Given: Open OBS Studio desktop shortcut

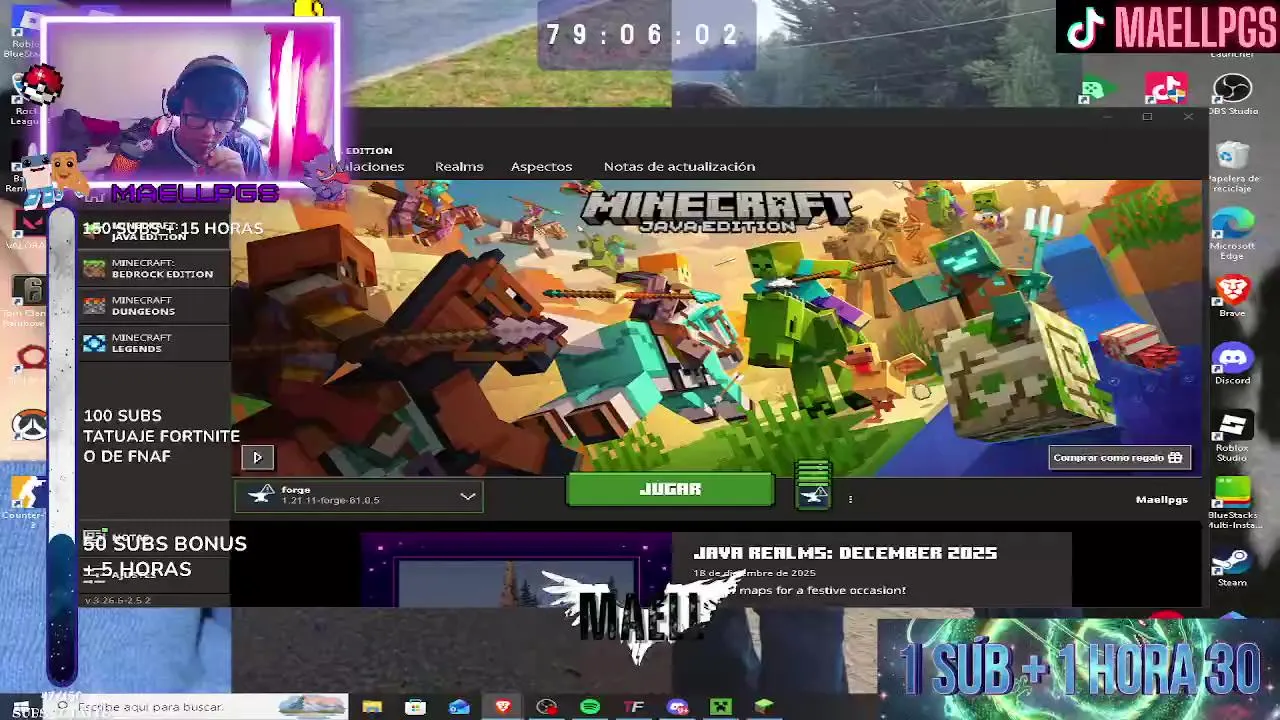Looking at the screenshot, I should pos(1232,95).
